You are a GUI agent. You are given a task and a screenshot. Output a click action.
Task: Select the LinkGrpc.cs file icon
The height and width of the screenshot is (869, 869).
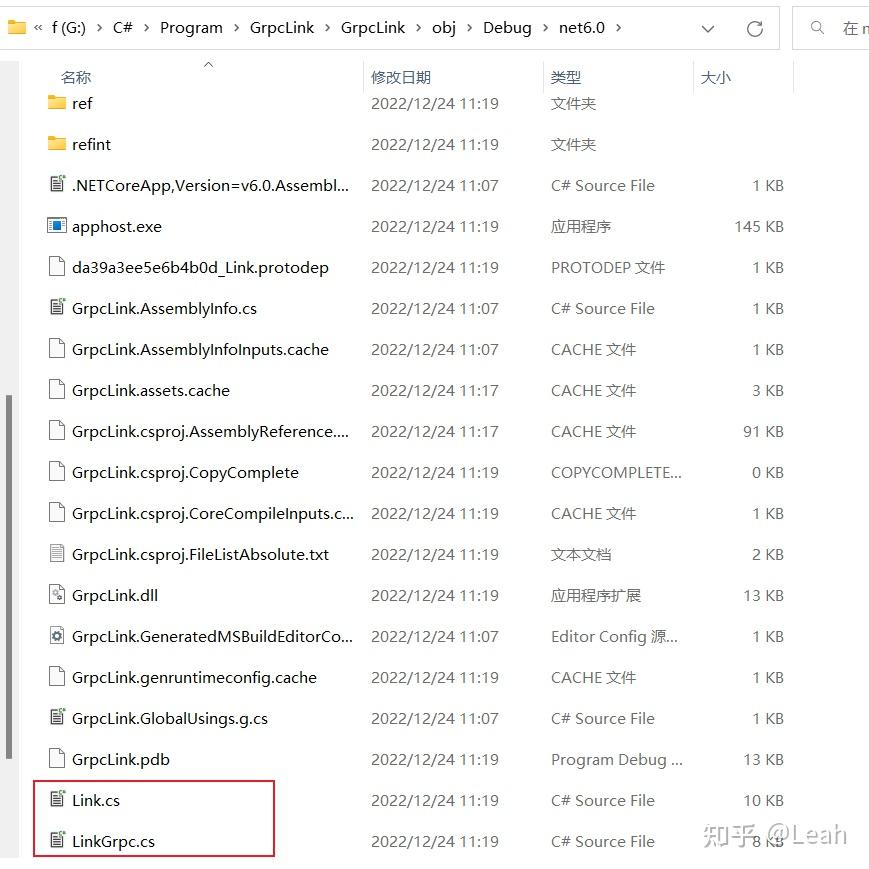57,841
